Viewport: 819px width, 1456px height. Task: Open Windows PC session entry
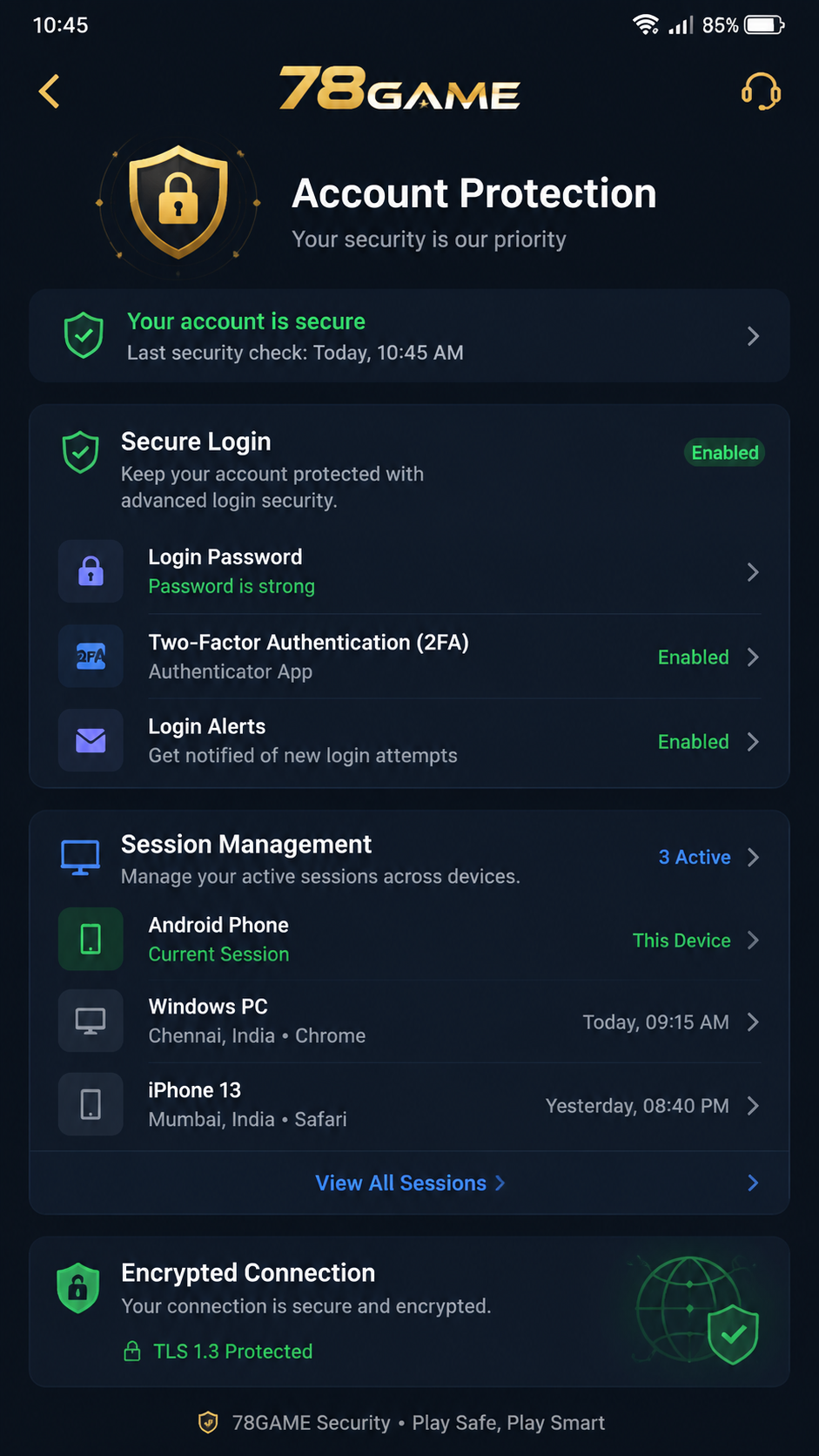[409, 1021]
